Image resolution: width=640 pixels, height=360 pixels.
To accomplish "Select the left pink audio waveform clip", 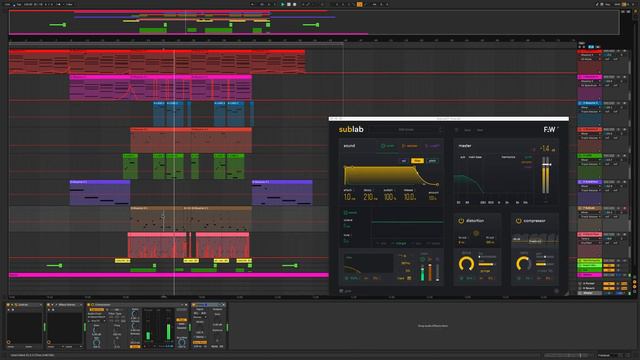I will click(158, 244).
